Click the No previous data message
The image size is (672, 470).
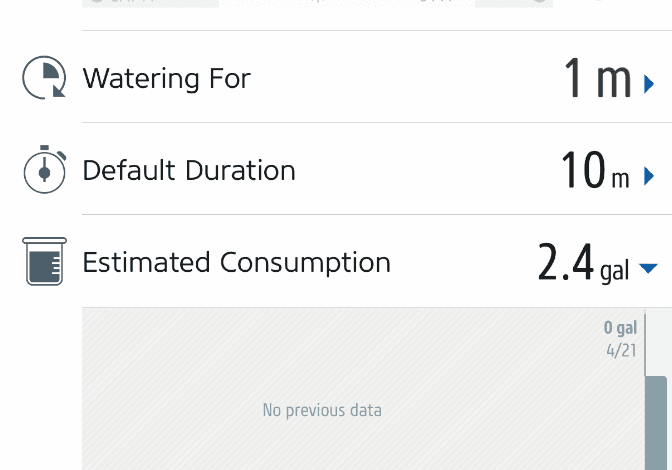(x=322, y=410)
